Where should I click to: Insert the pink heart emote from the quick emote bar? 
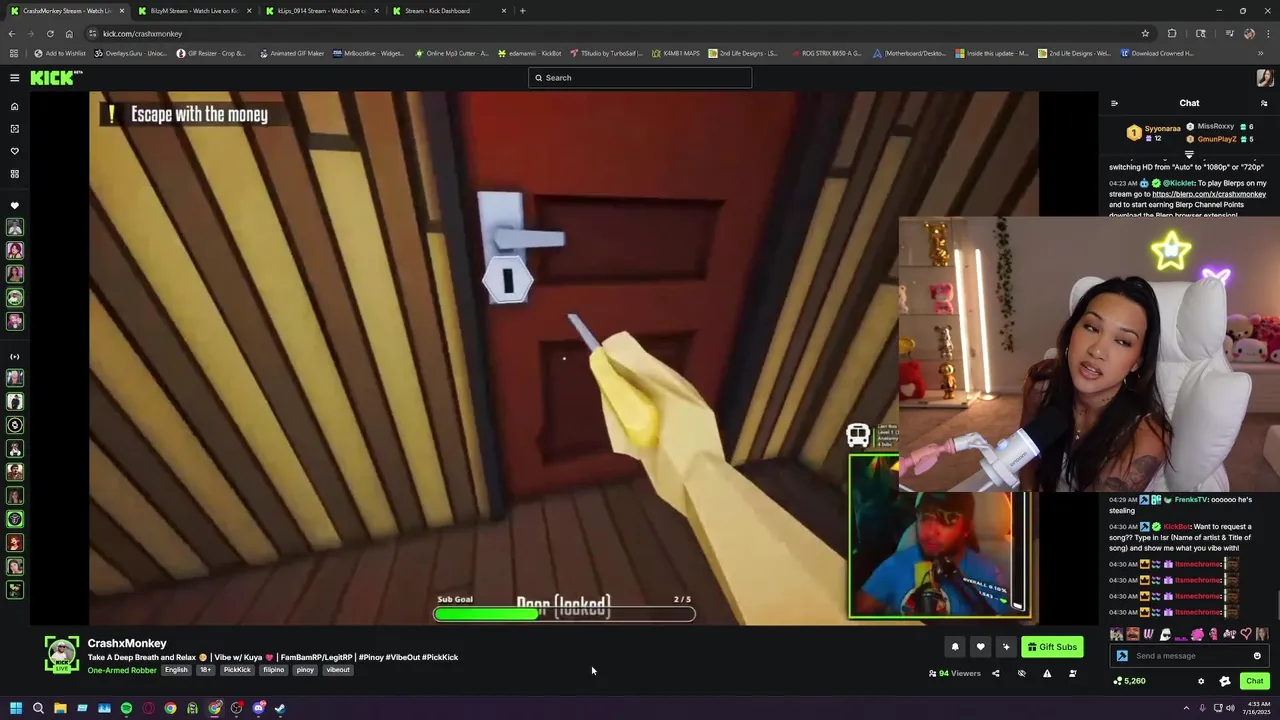coord(1245,634)
